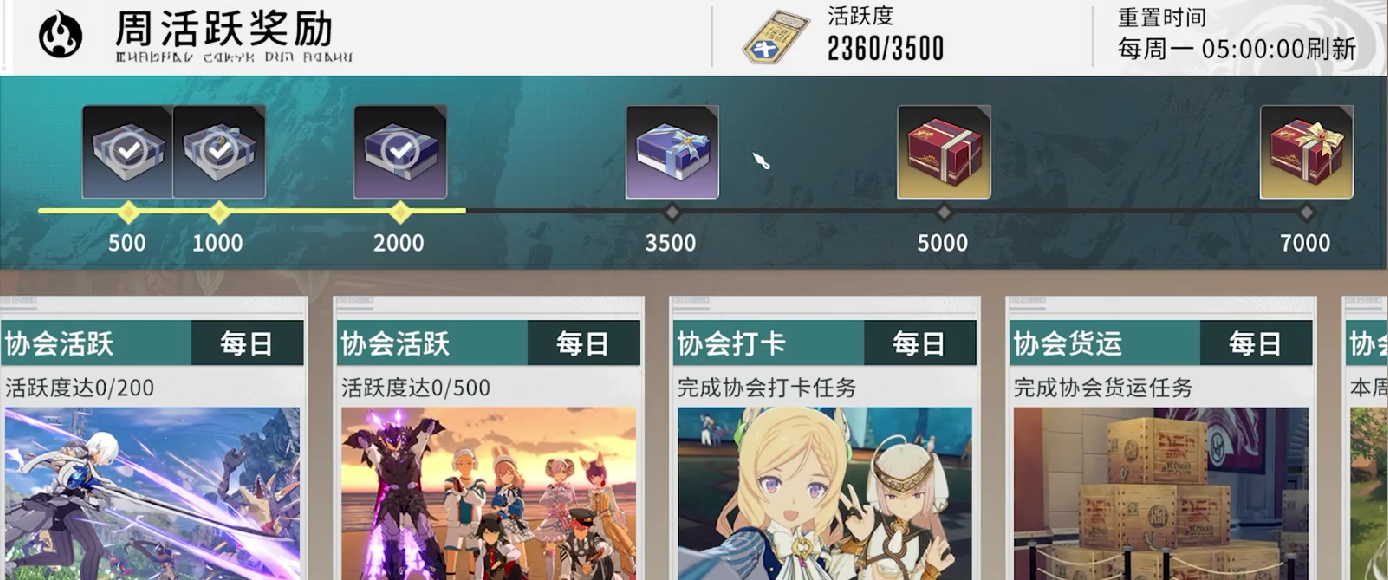Viewport: 1388px width, 580px height.
Task: Open the ribboned red gift box for 7000
Action: pos(1306,152)
